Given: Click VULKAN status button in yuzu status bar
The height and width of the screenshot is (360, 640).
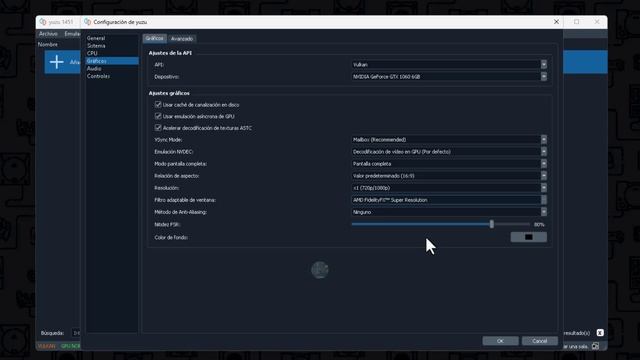Looking at the screenshot, I should (46, 346).
